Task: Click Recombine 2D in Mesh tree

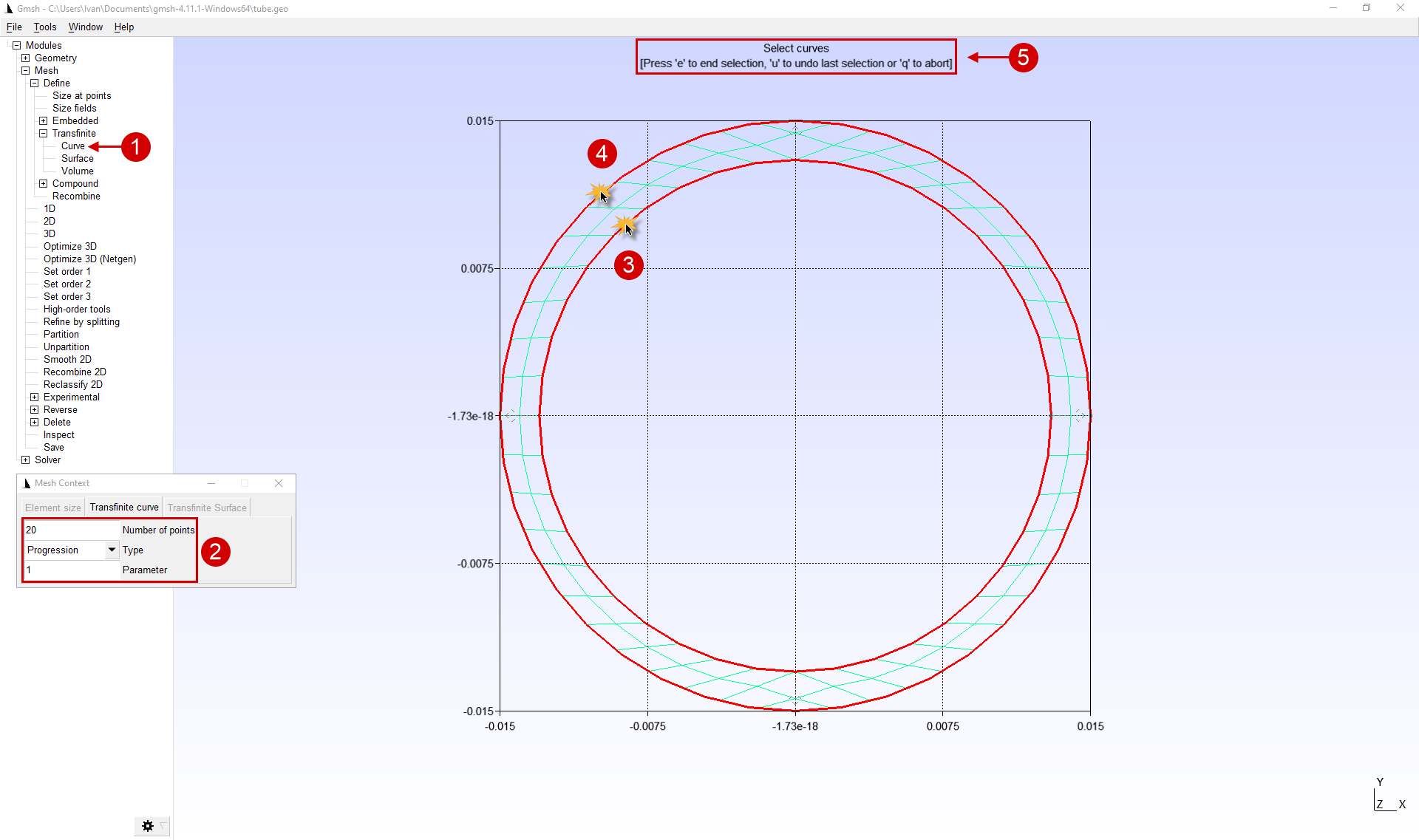Action: [75, 372]
